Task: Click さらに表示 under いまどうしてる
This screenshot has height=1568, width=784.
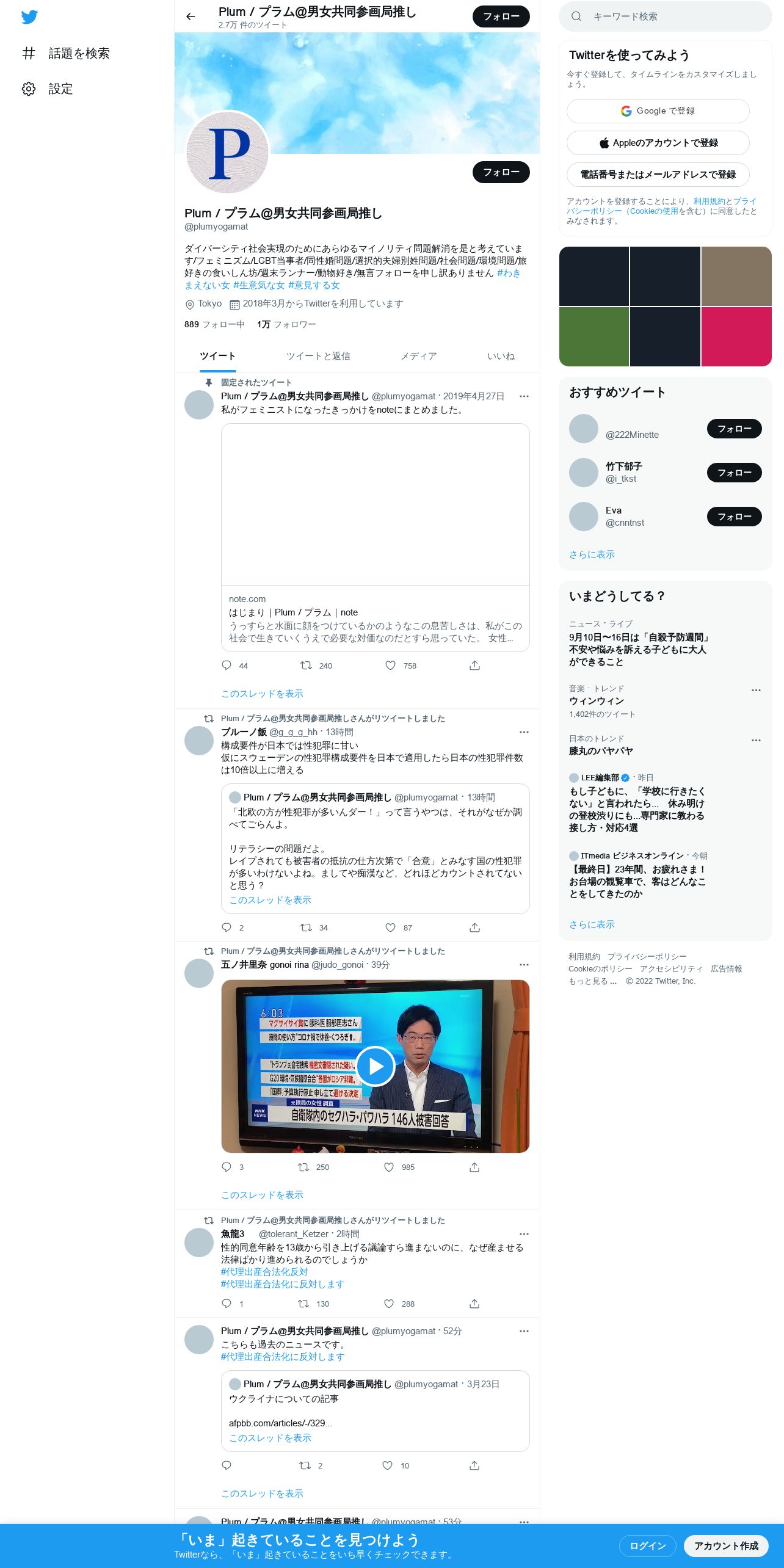Action: pos(592,924)
